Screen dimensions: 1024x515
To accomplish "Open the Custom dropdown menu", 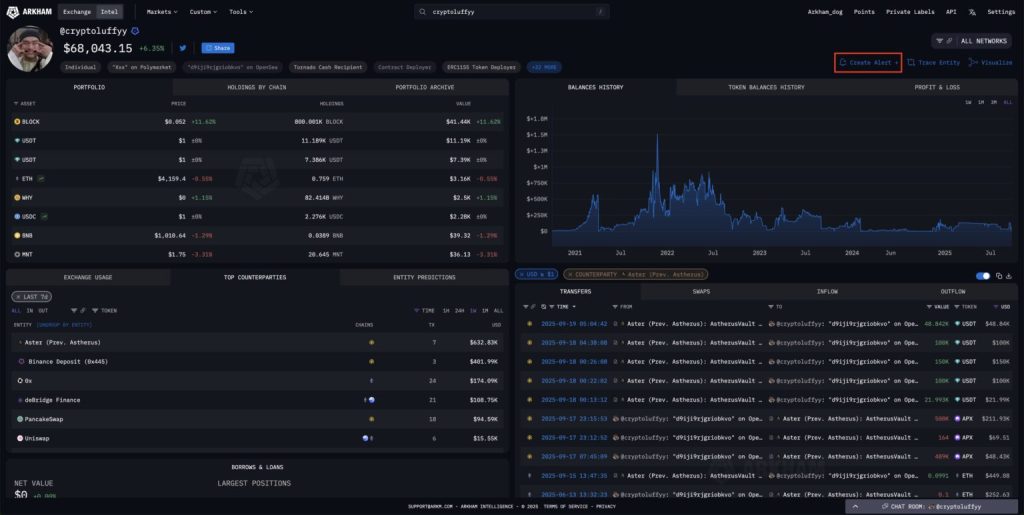I will (x=203, y=12).
